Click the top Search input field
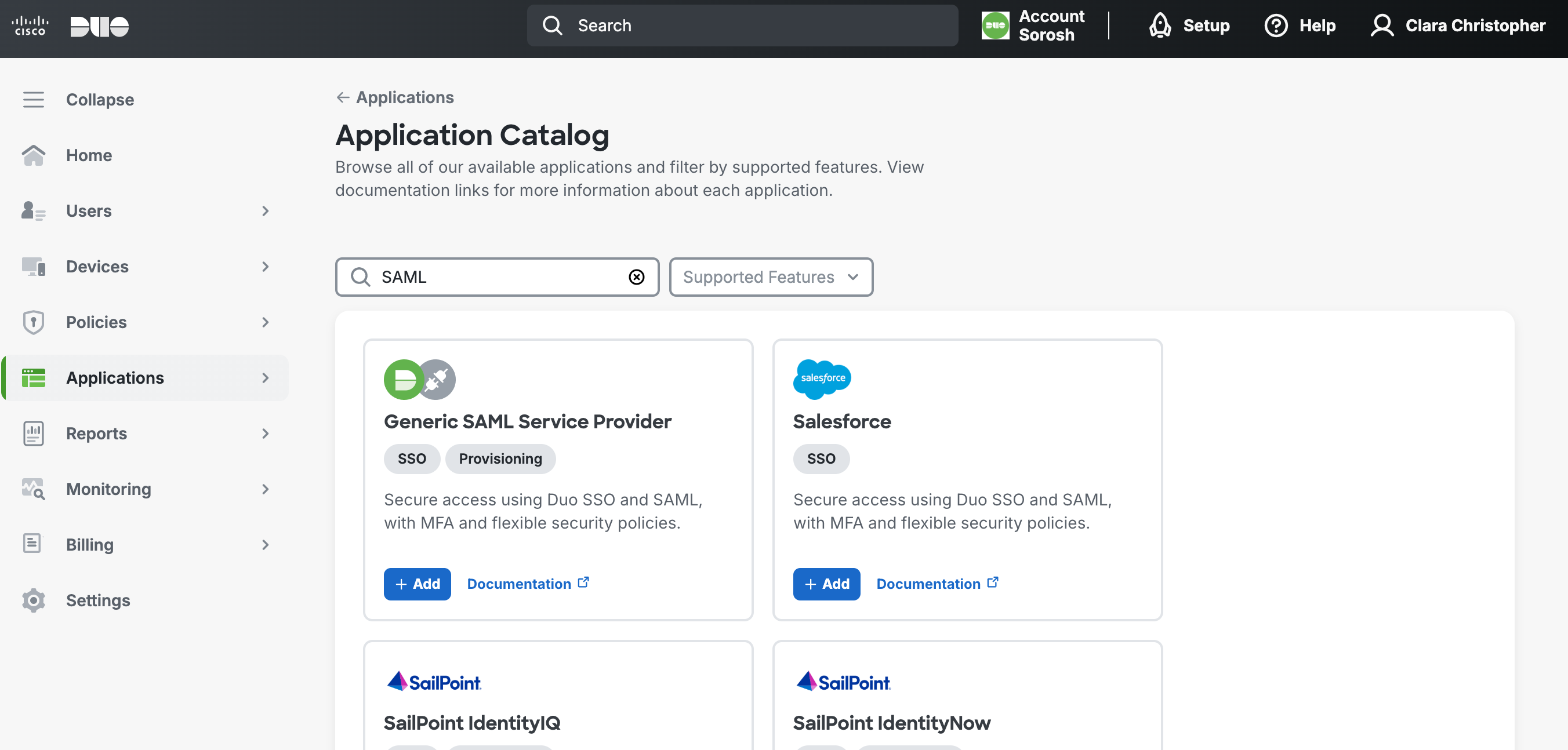1568x750 pixels. pos(743,26)
